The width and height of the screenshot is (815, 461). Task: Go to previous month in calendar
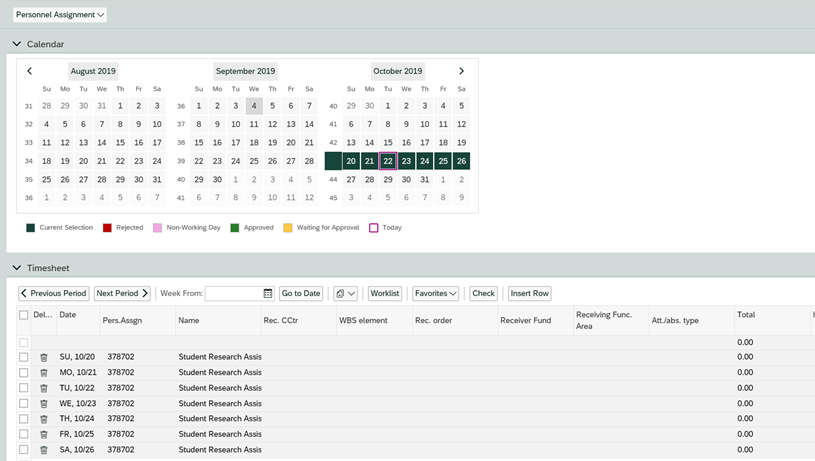[30, 71]
